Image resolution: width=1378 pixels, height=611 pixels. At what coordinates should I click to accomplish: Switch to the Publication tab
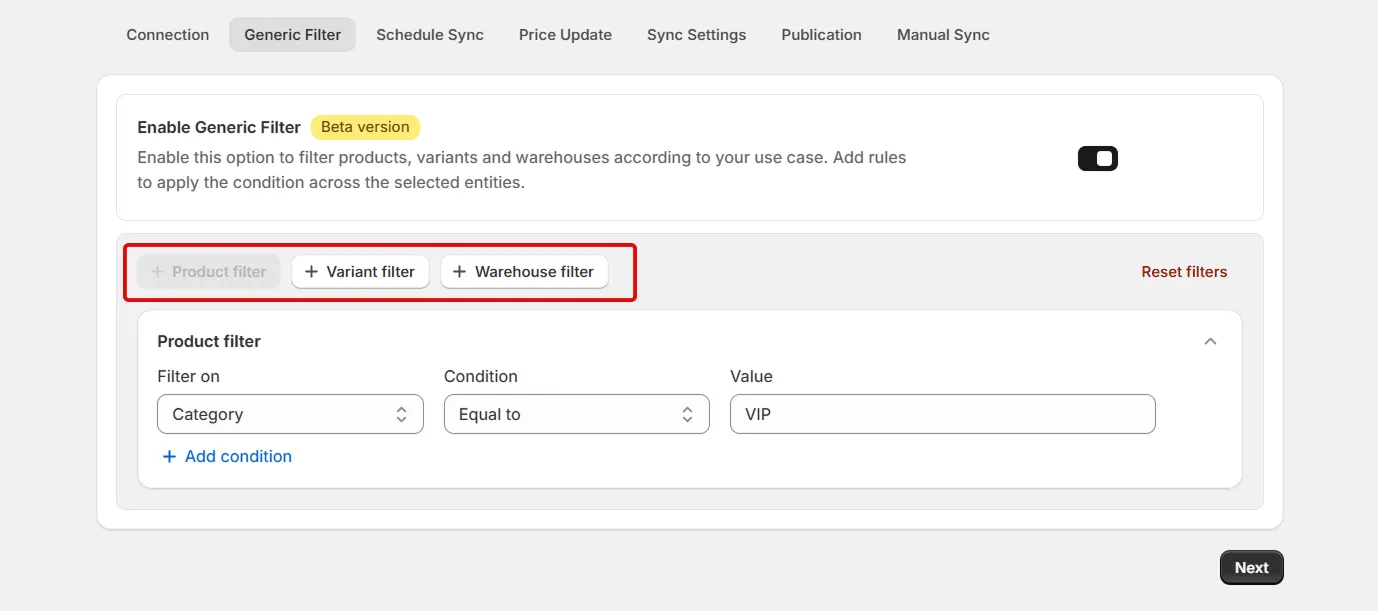pos(821,35)
